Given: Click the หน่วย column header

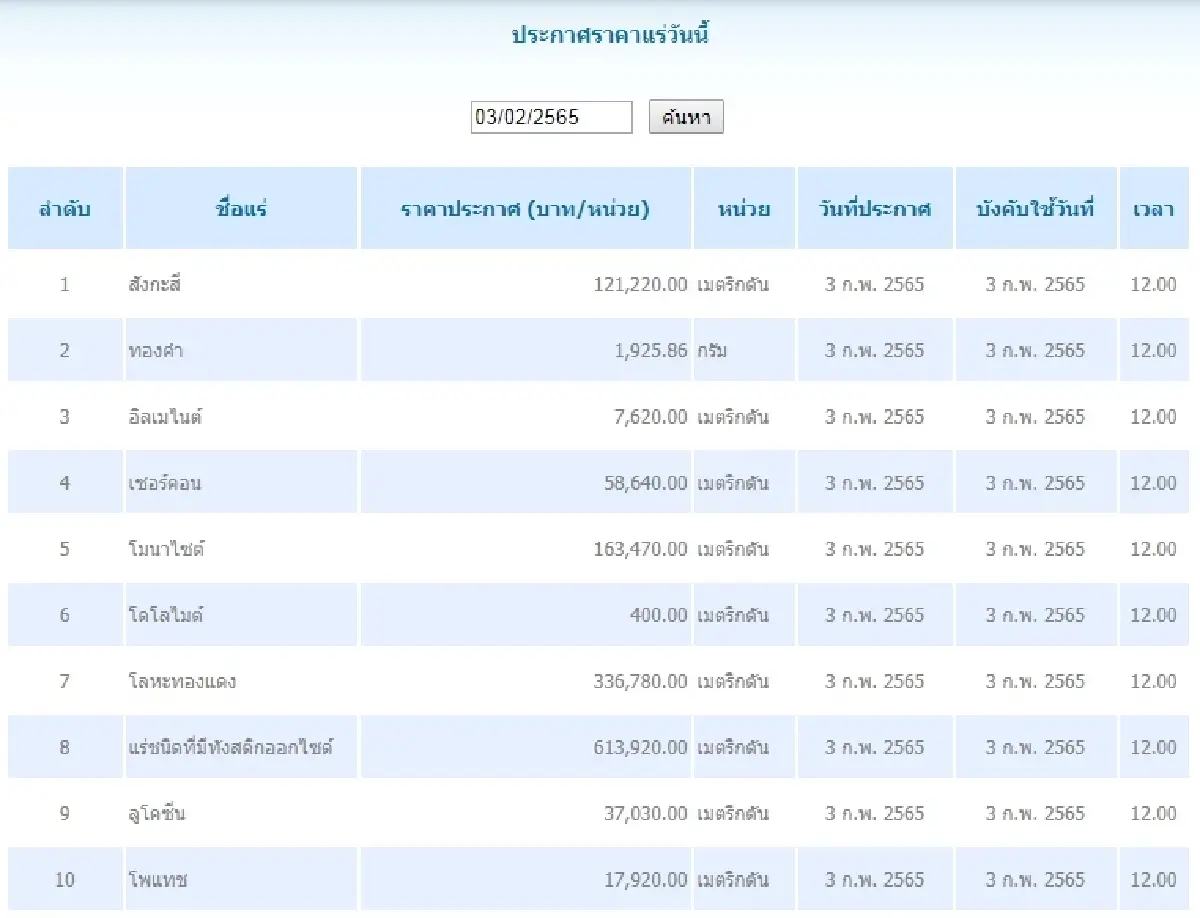Looking at the screenshot, I should [744, 209].
